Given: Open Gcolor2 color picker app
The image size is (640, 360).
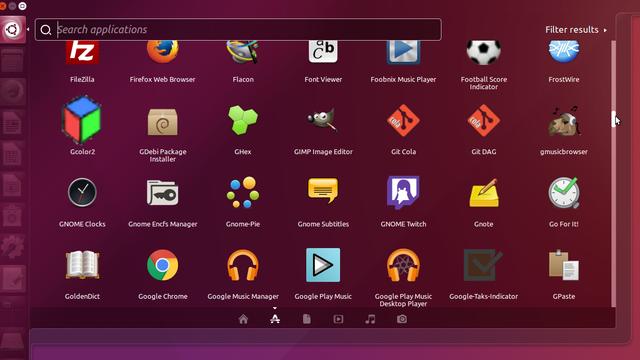Looking at the screenshot, I should 82,120.
